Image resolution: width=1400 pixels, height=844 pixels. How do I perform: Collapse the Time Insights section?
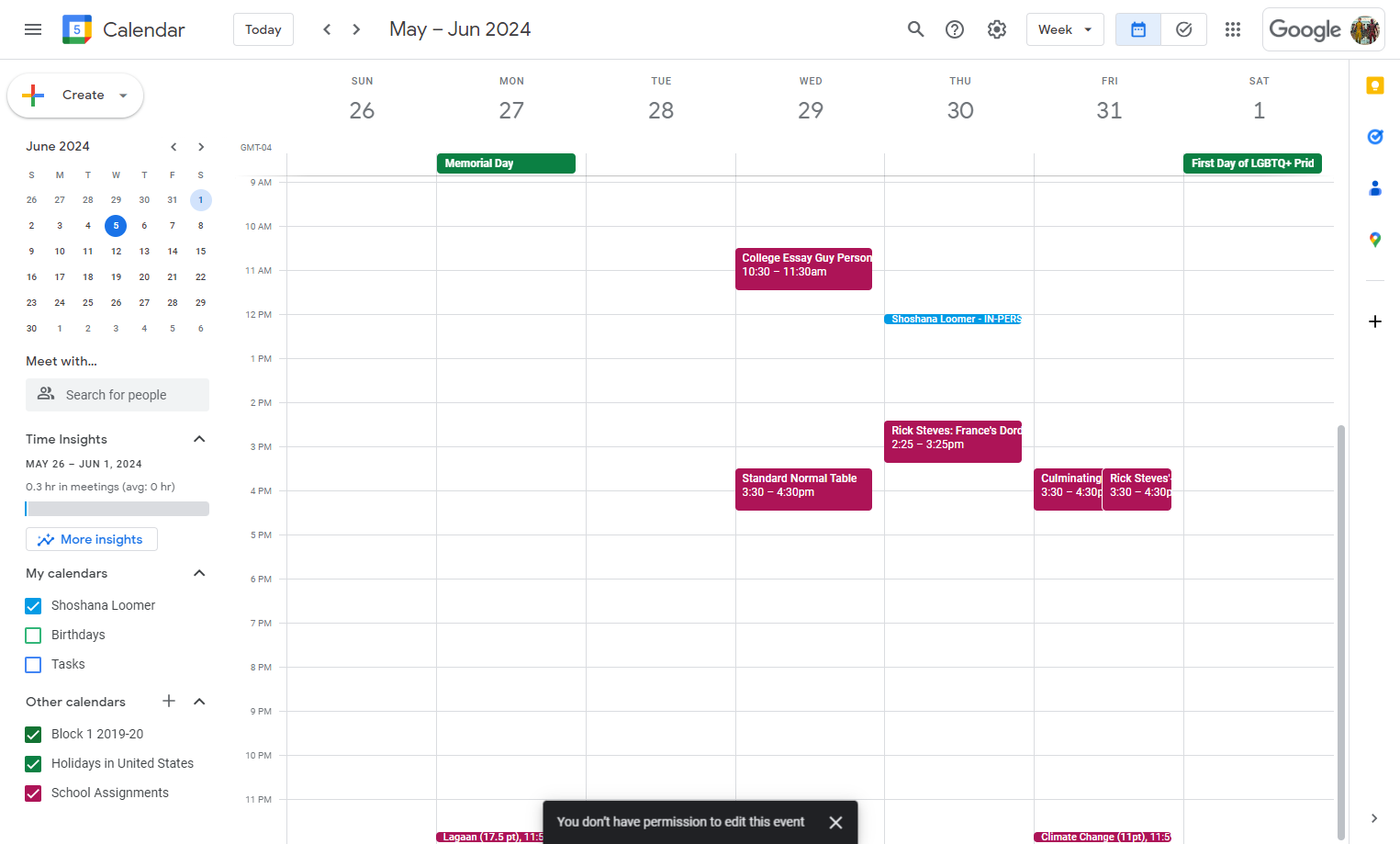coord(199,439)
